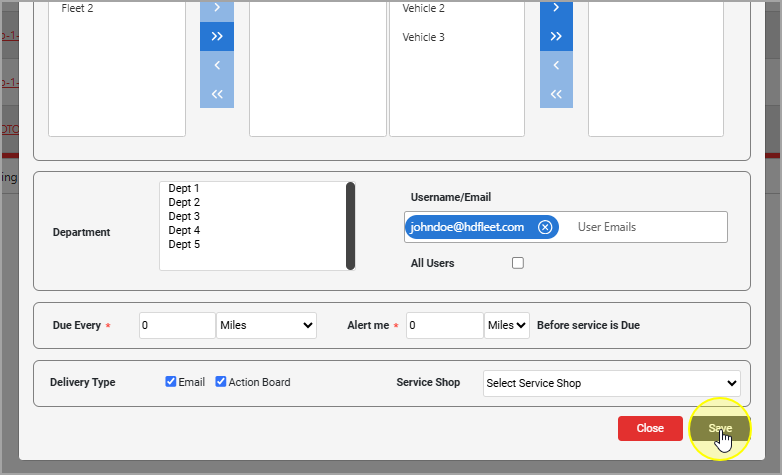Expand the Select Service Shop dropdown
Image resolution: width=782 pixels, height=475 pixels.
click(x=612, y=383)
